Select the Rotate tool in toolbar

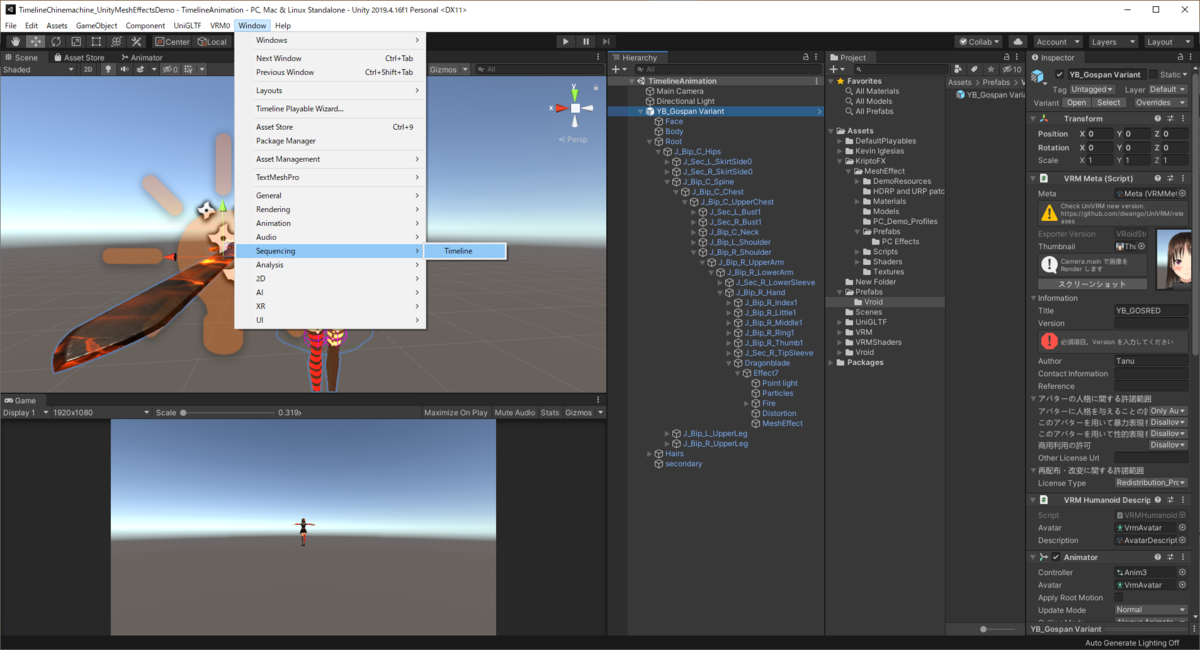(x=56, y=42)
